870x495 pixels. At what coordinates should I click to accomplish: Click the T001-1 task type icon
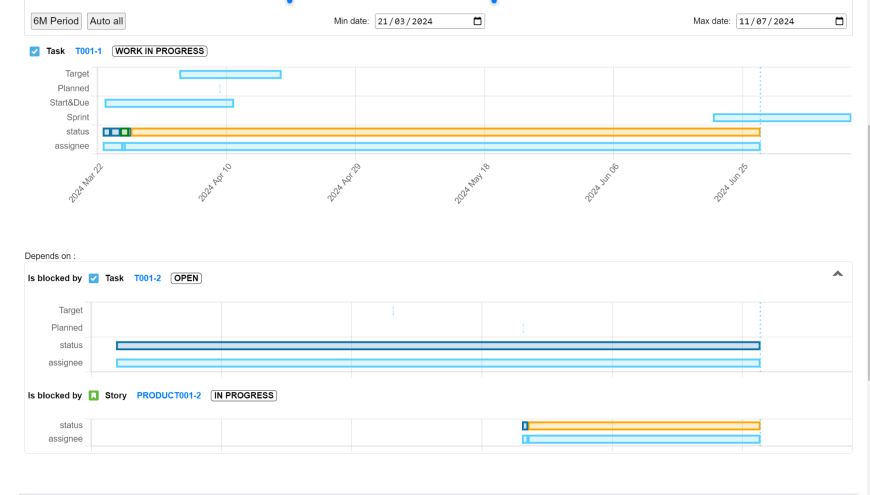[34, 51]
